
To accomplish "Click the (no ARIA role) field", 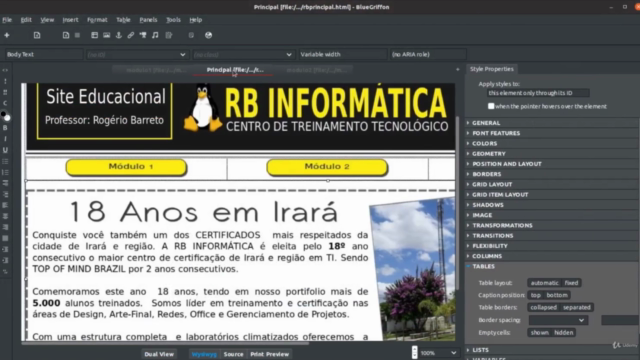I will (x=427, y=54).
